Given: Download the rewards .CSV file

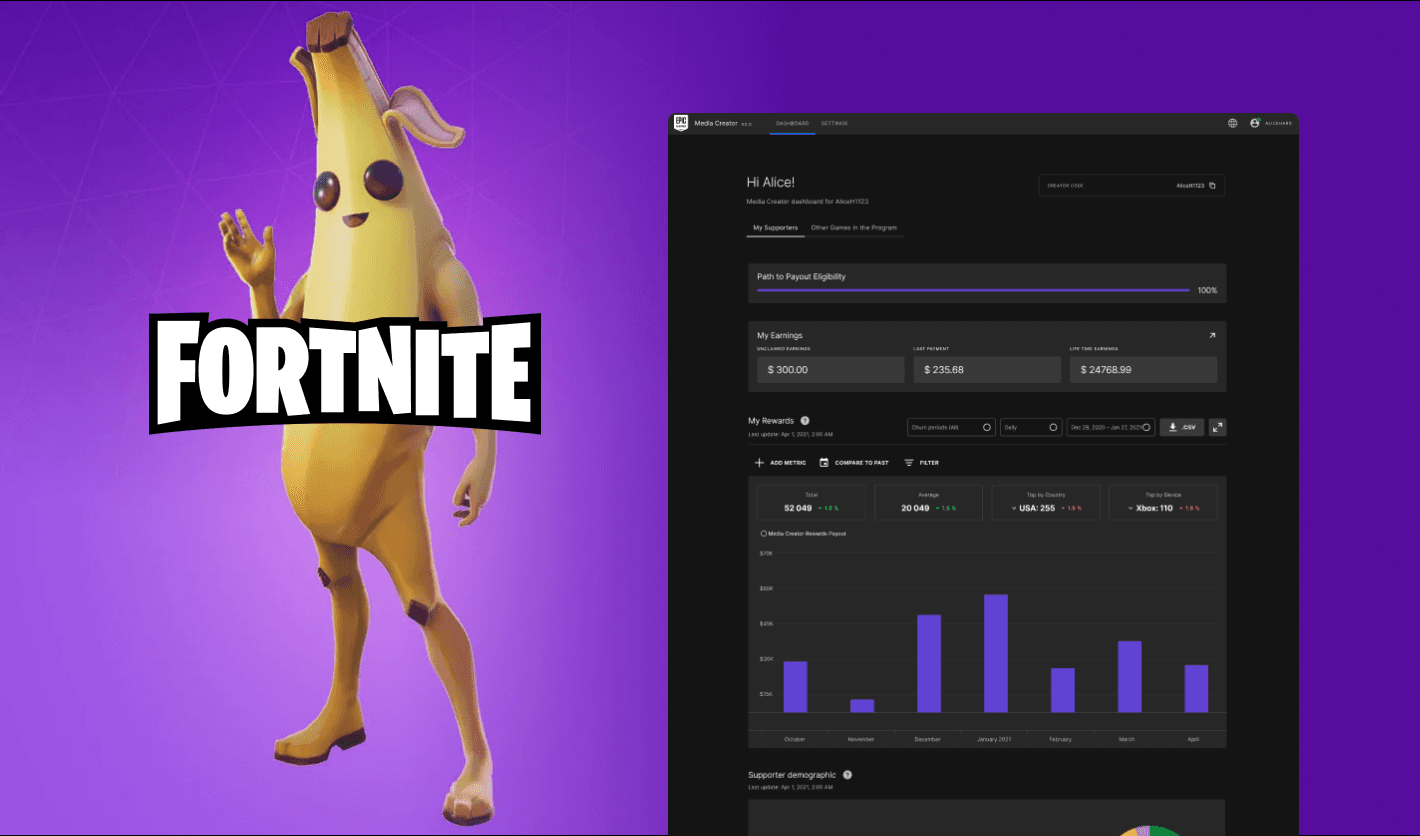Looking at the screenshot, I should [1181, 427].
